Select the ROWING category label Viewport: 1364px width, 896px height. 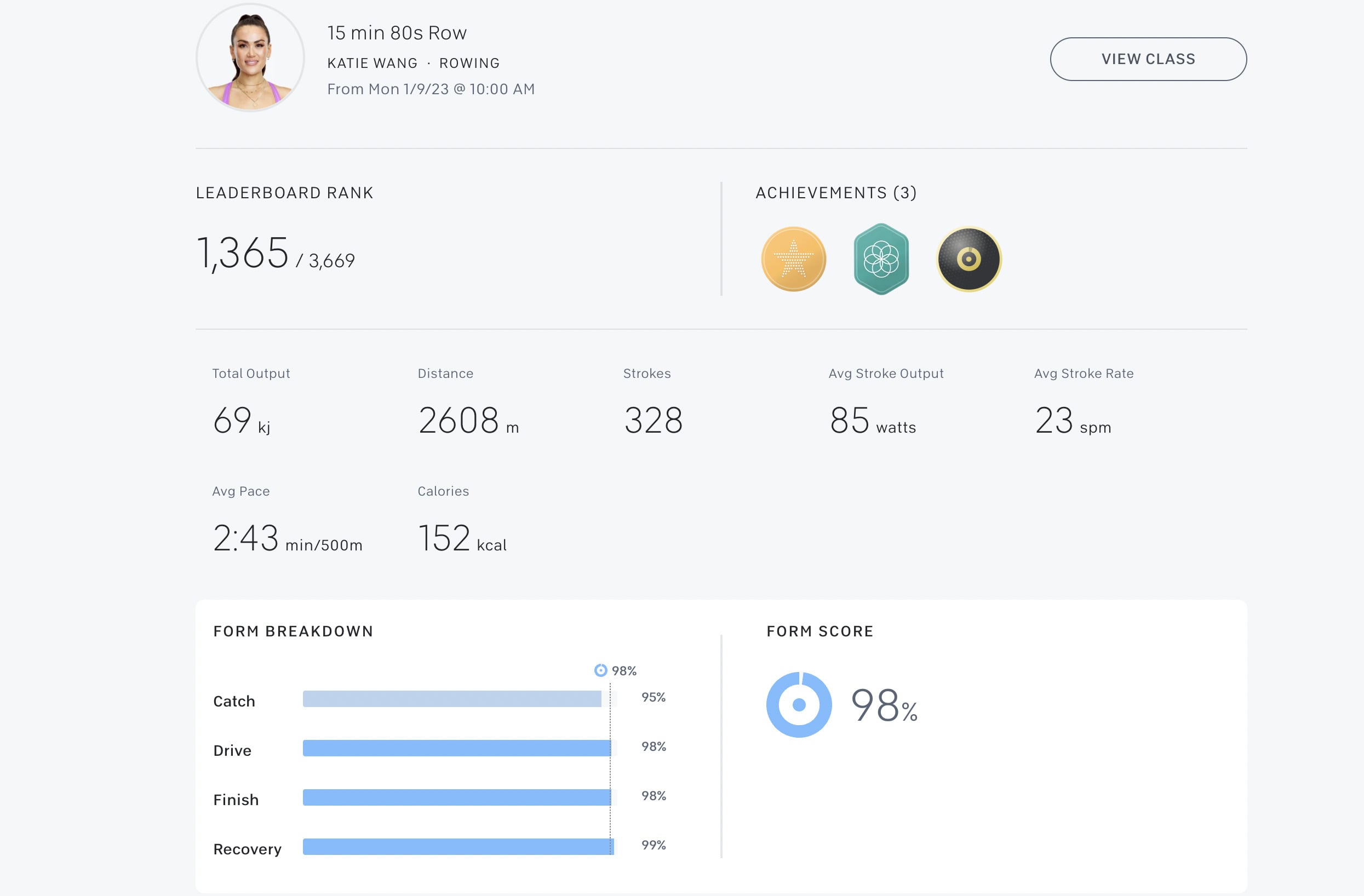tap(469, 63)
